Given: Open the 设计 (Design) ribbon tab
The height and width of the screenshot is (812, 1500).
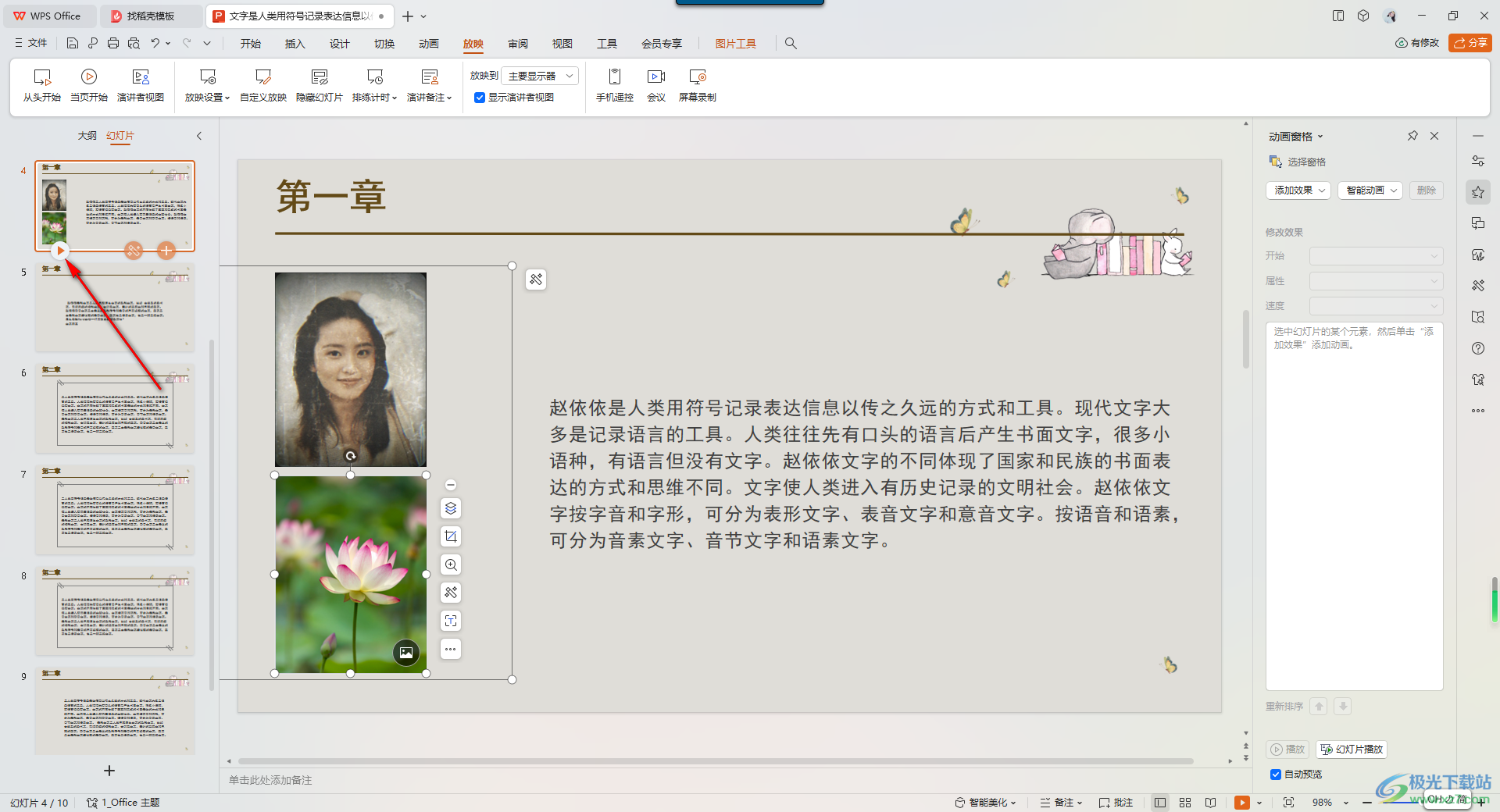Looking at the screenshot, I should [340, 44].
